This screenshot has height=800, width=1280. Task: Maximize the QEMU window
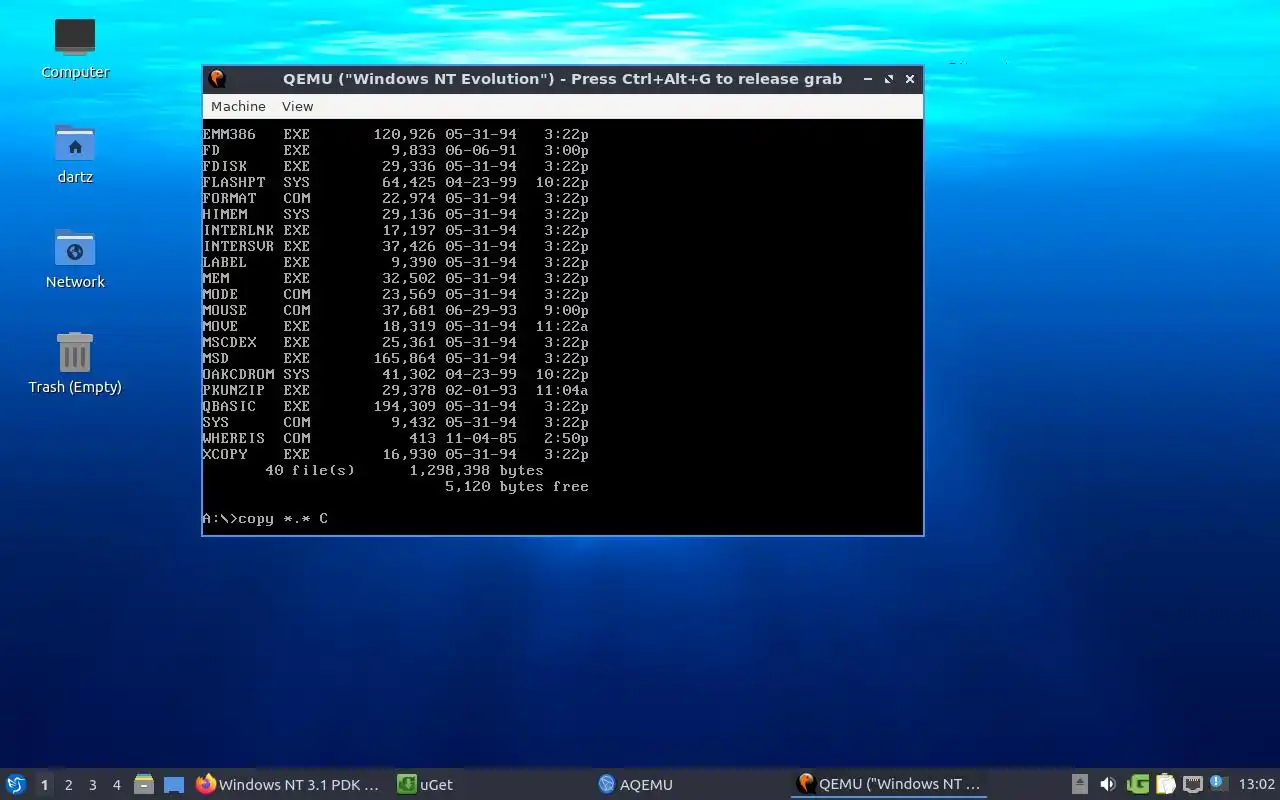pyautogui.click(x=888, y=79)
